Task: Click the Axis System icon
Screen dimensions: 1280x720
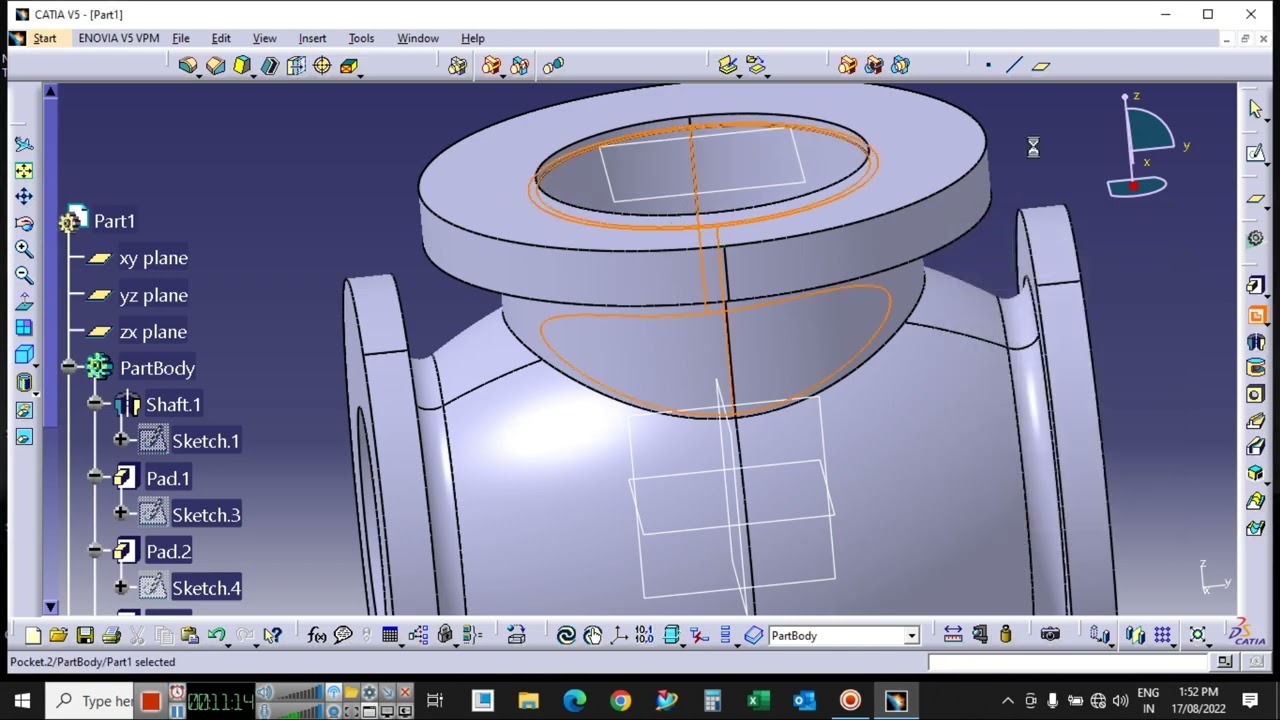Action: [x=619, y=635]
